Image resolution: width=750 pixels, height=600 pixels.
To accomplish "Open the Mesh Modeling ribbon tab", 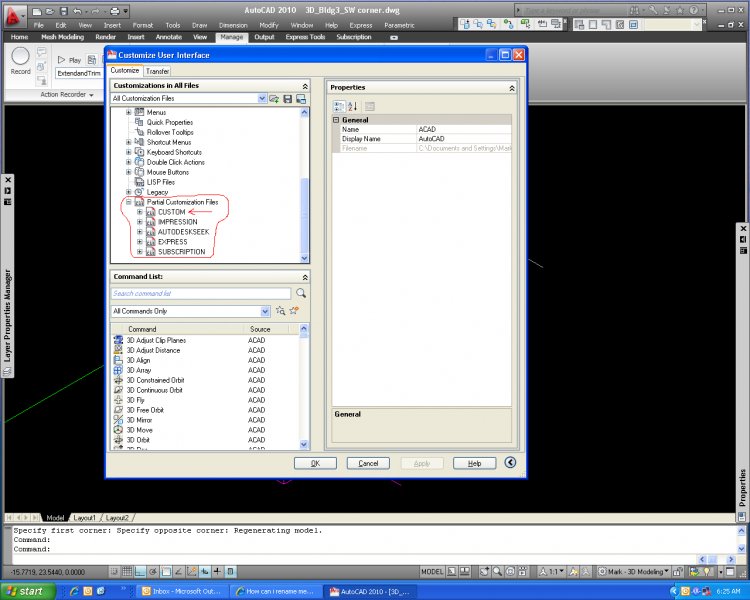I will pyautogui.click(x=63, y=37).
